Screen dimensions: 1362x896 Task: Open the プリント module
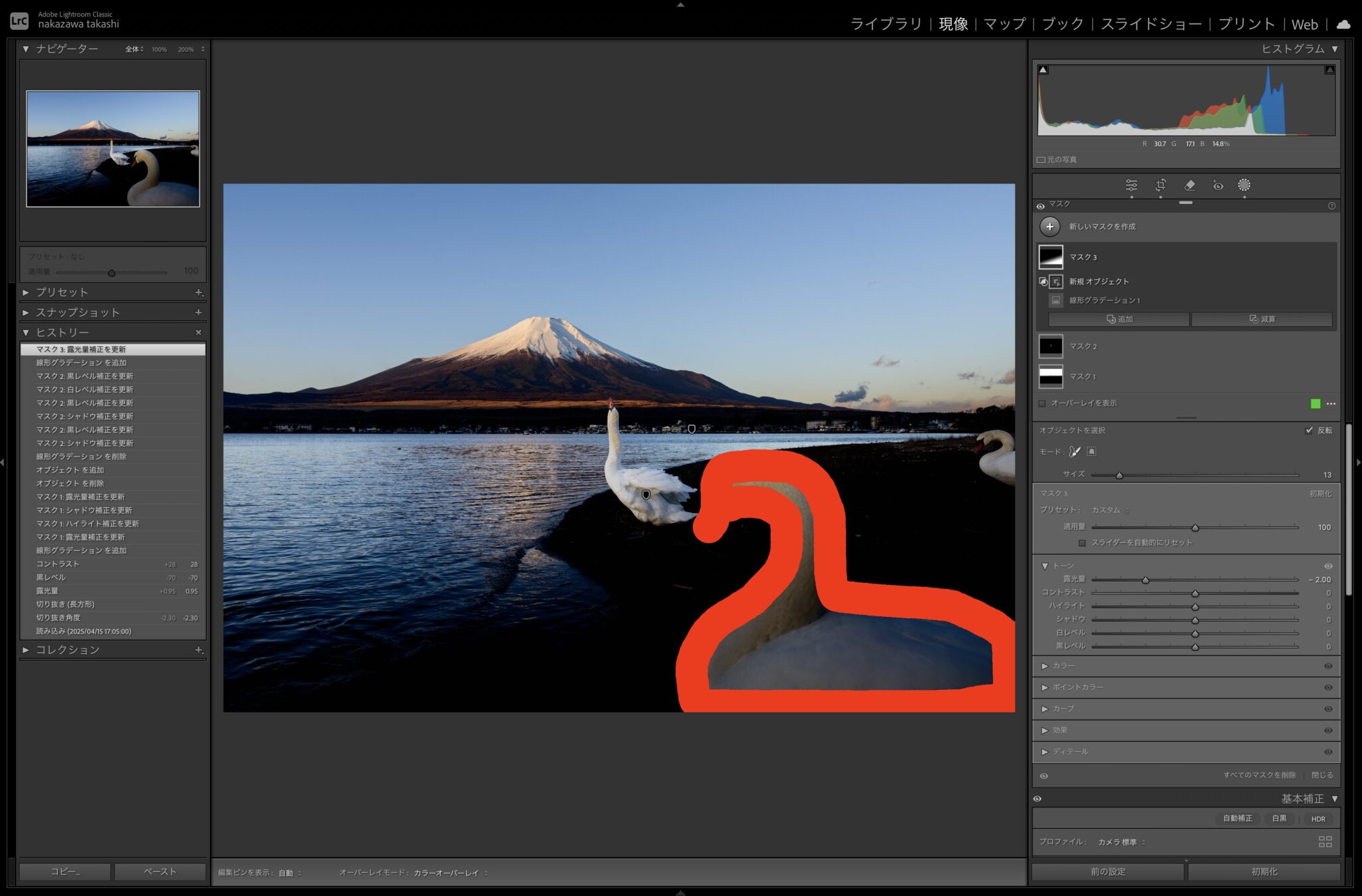(x=1246, y=25)
